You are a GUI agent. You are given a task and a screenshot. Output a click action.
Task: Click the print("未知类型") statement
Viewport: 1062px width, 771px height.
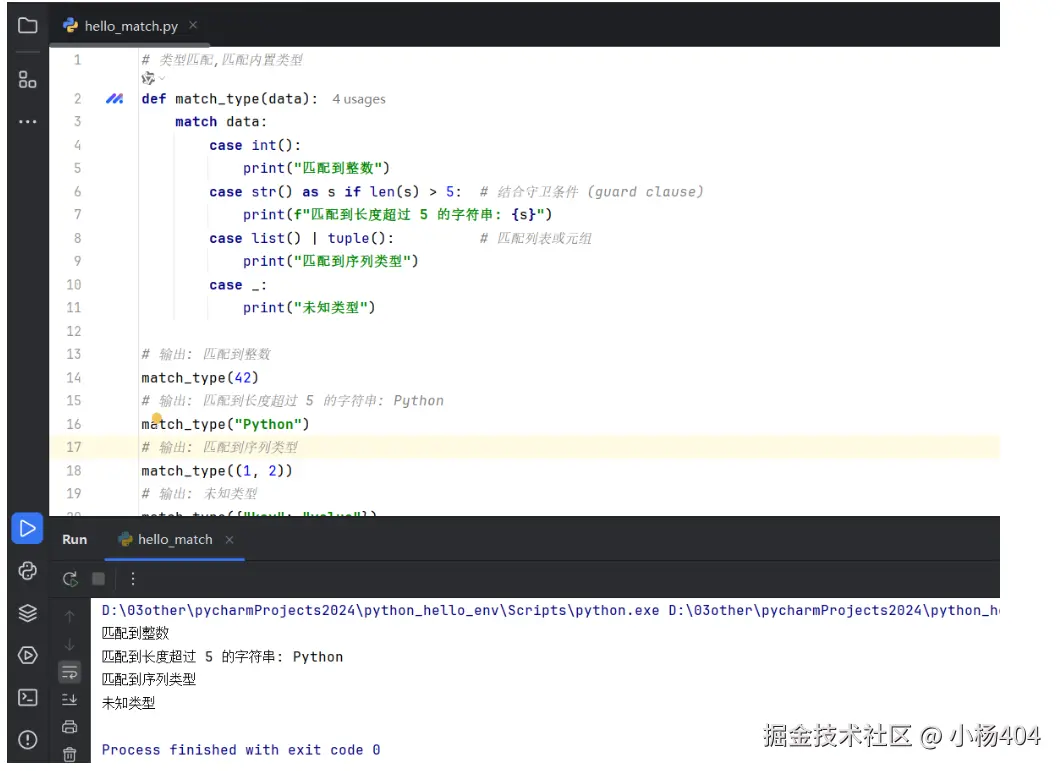tap(309, 308)
